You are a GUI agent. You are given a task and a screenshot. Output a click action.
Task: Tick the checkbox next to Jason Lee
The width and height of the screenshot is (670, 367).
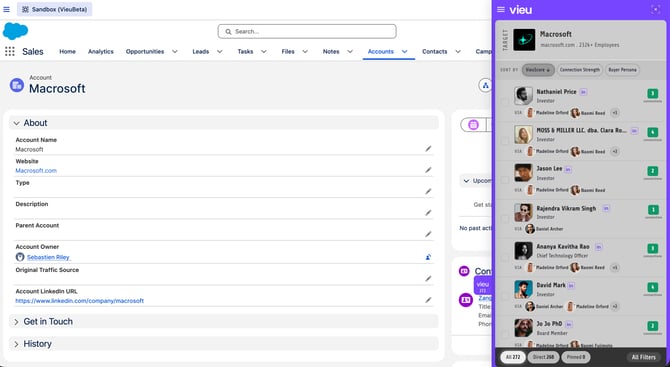click(505, 179)
